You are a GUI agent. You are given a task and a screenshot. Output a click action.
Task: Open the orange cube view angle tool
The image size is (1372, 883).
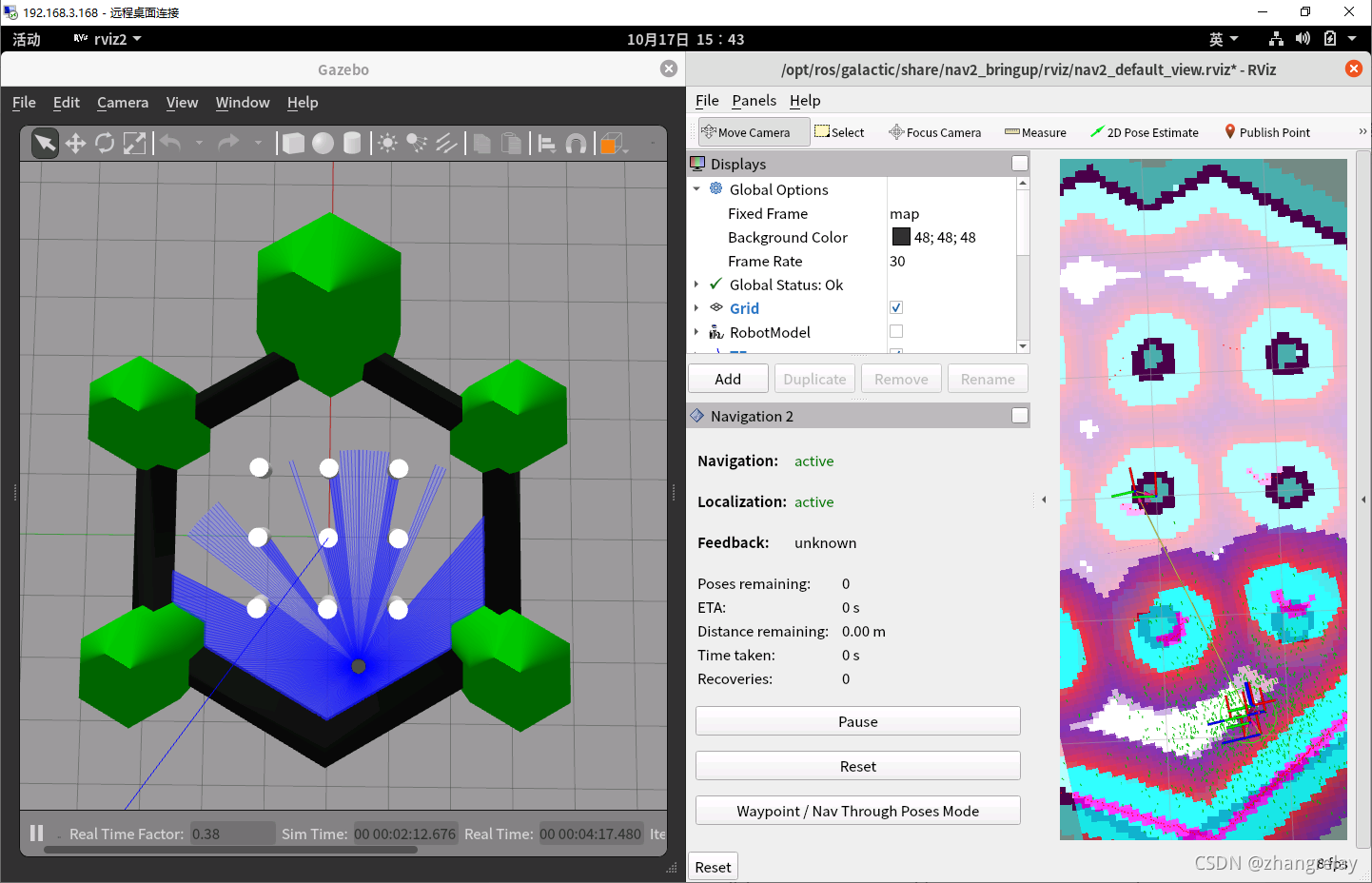612,144
